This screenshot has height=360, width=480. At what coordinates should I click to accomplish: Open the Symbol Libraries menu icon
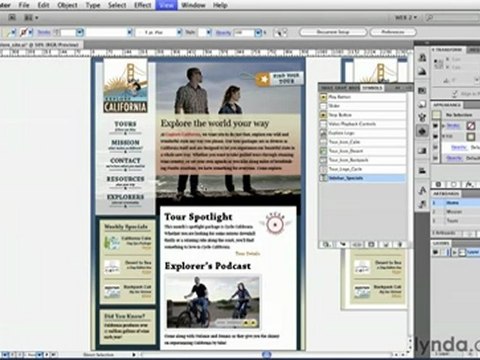326,244
